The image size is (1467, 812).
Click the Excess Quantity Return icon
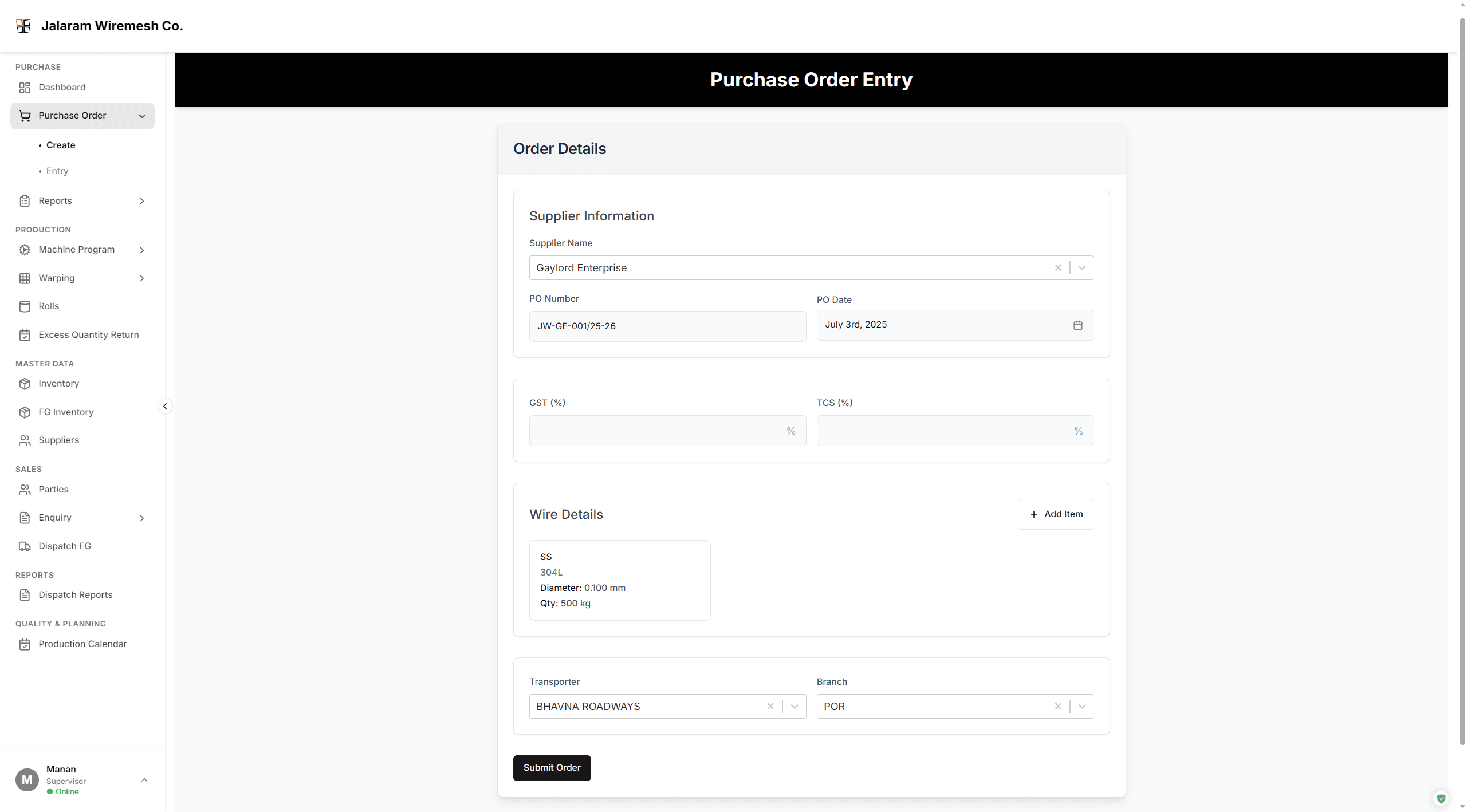(x=25, y=334)
